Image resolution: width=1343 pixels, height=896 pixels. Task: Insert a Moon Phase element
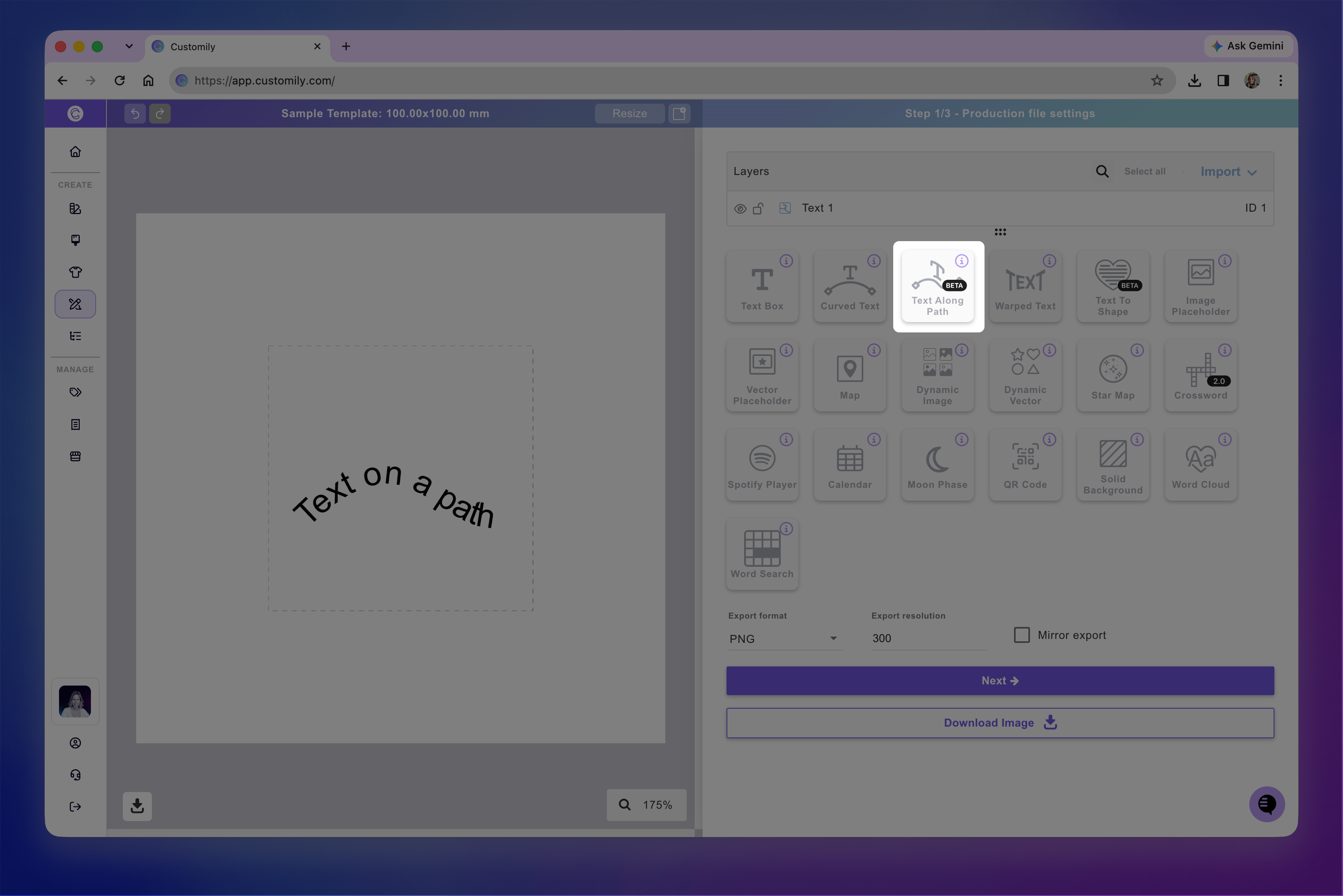(937, 465)
